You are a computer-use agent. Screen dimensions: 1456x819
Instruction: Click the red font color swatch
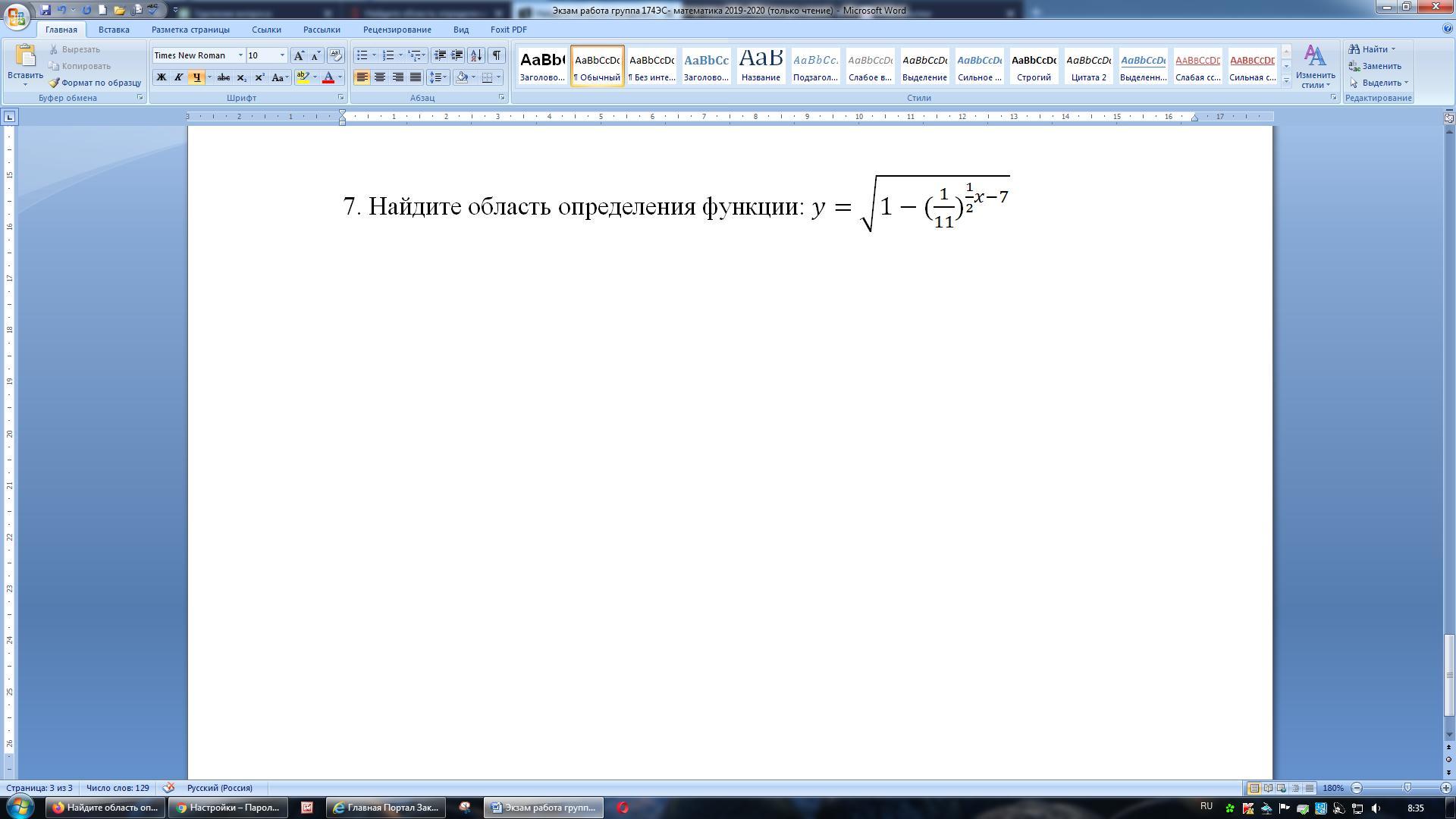pyautogui.click(x=328, y=77)
